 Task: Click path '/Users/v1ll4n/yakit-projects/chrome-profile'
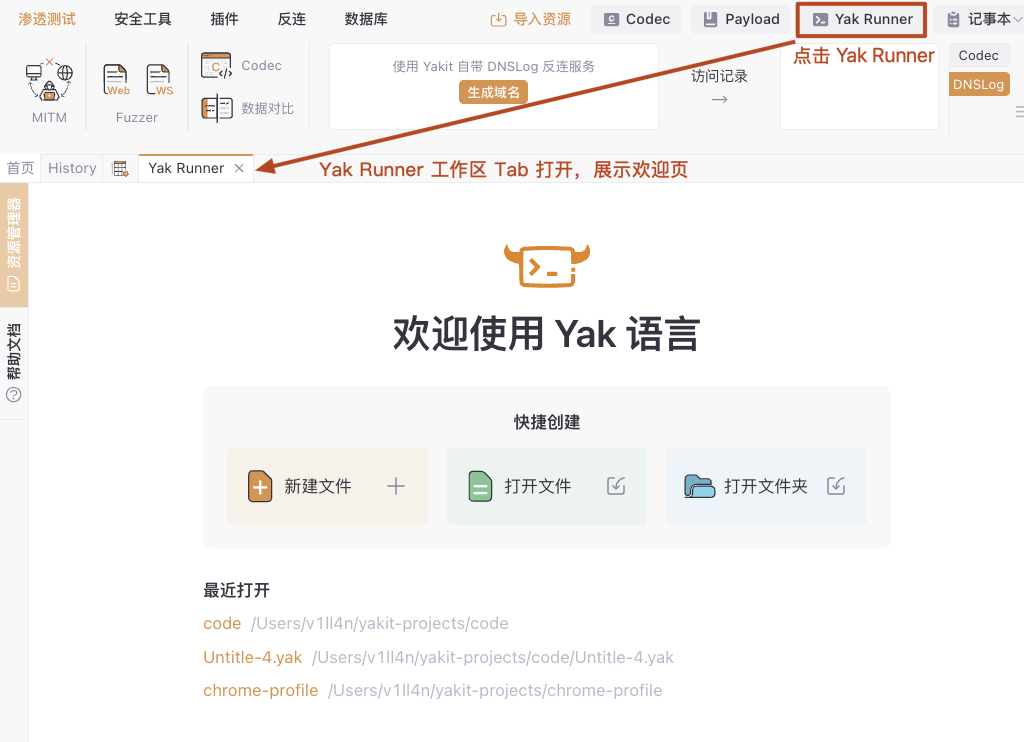coord(495,690)
